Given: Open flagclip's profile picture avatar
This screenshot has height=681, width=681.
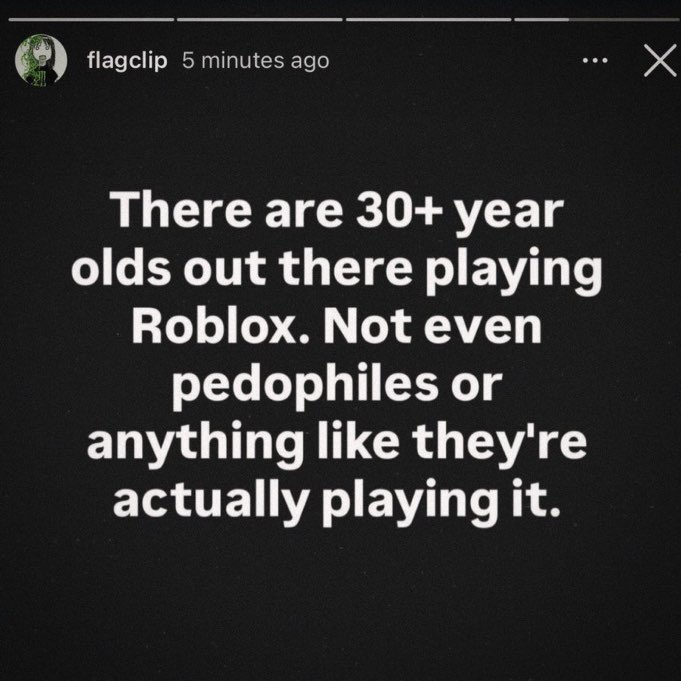Looking at the screenshot, I should point(41,60).
